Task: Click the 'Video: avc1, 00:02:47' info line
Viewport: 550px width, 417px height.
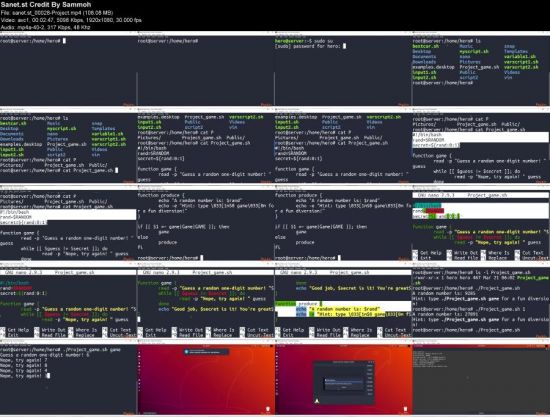Action: (71, 20)
